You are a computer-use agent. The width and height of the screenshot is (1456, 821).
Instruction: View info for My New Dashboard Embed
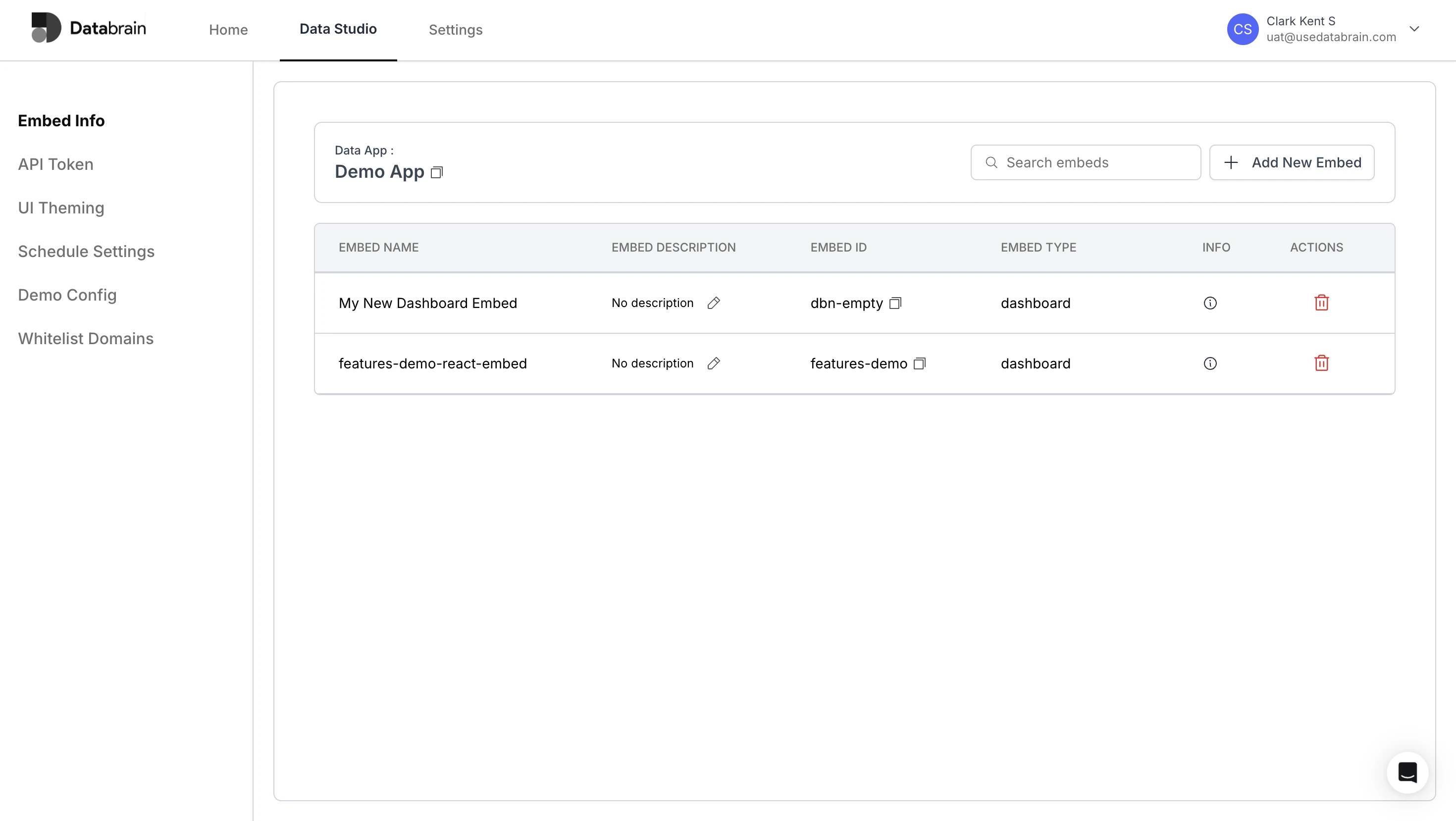pyautogui.click(x=1209, y=303)
